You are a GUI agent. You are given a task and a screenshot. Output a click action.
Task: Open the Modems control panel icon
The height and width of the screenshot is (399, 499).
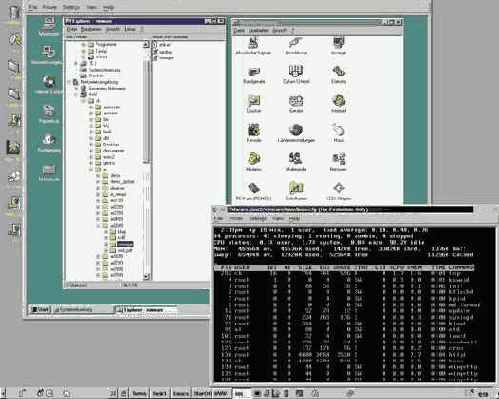coord(254,162)
